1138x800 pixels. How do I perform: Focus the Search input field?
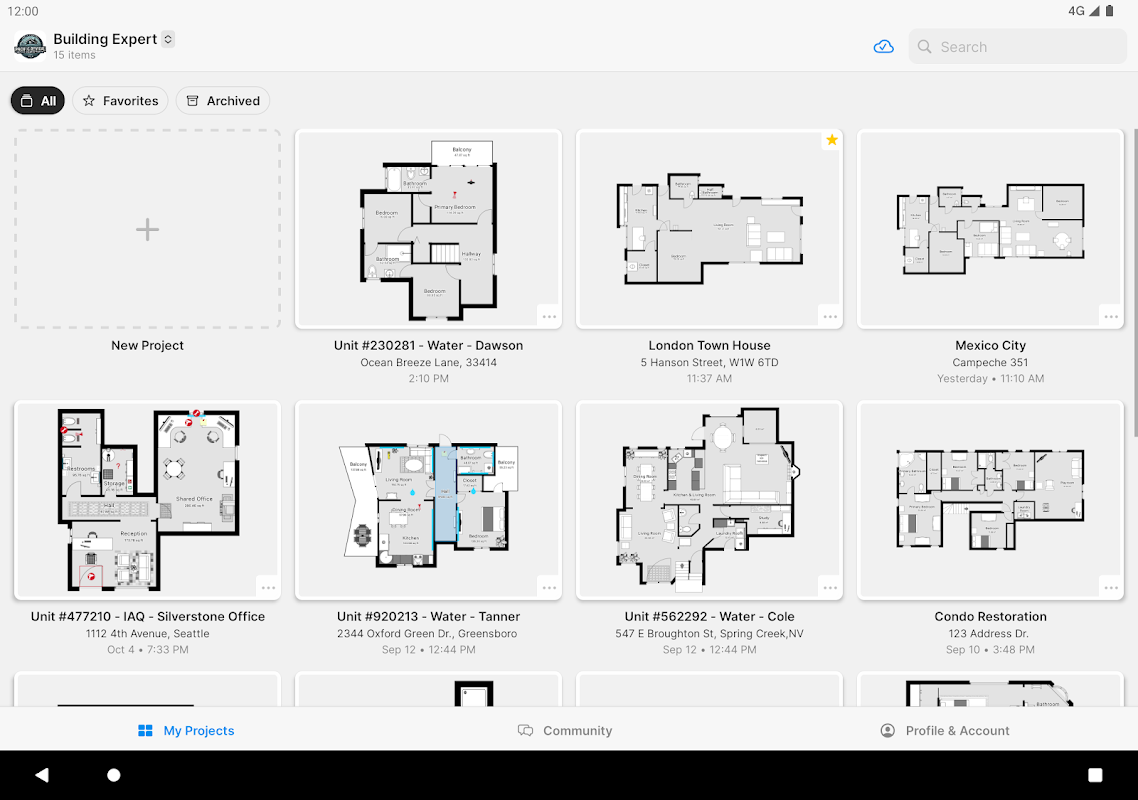coord(1018,47)
